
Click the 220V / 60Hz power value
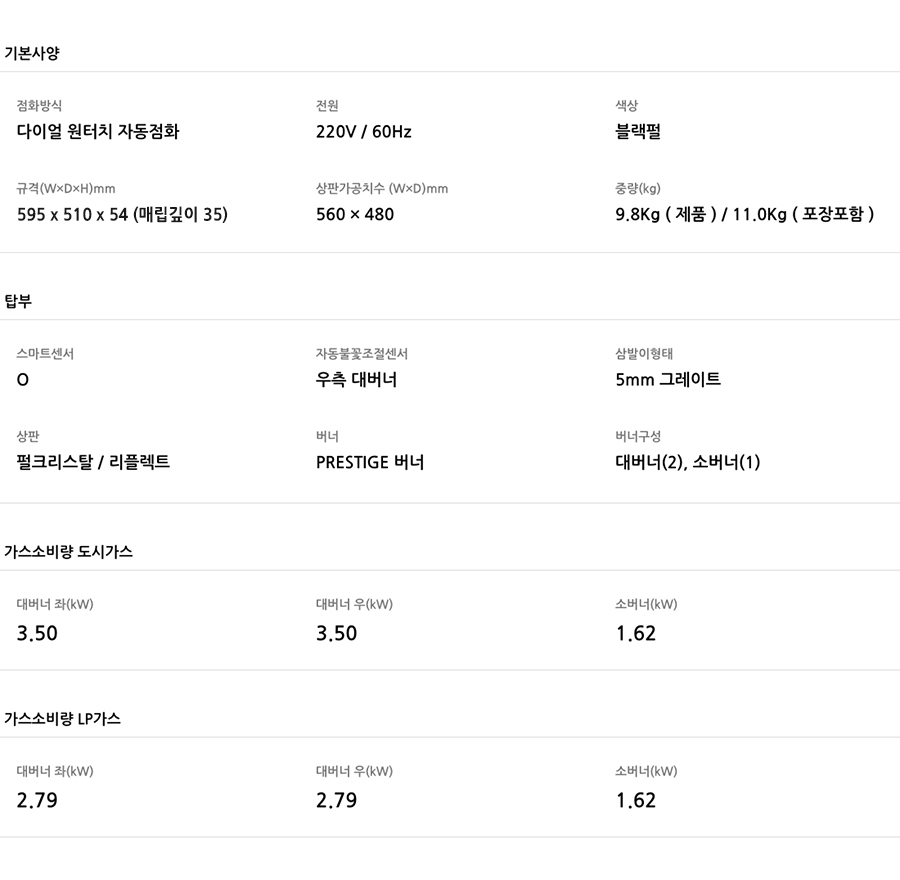point(363,131)
